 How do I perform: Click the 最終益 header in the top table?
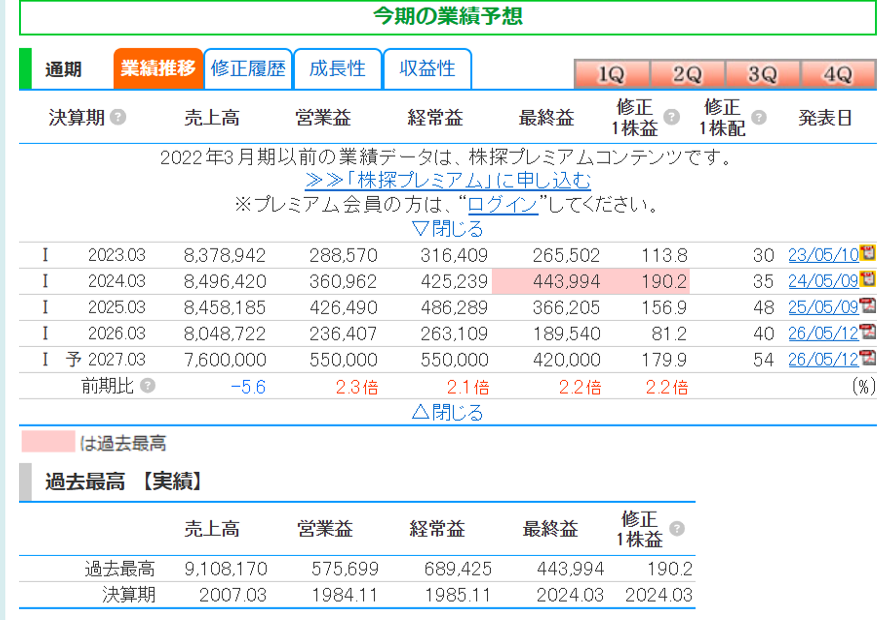(546, 118)
